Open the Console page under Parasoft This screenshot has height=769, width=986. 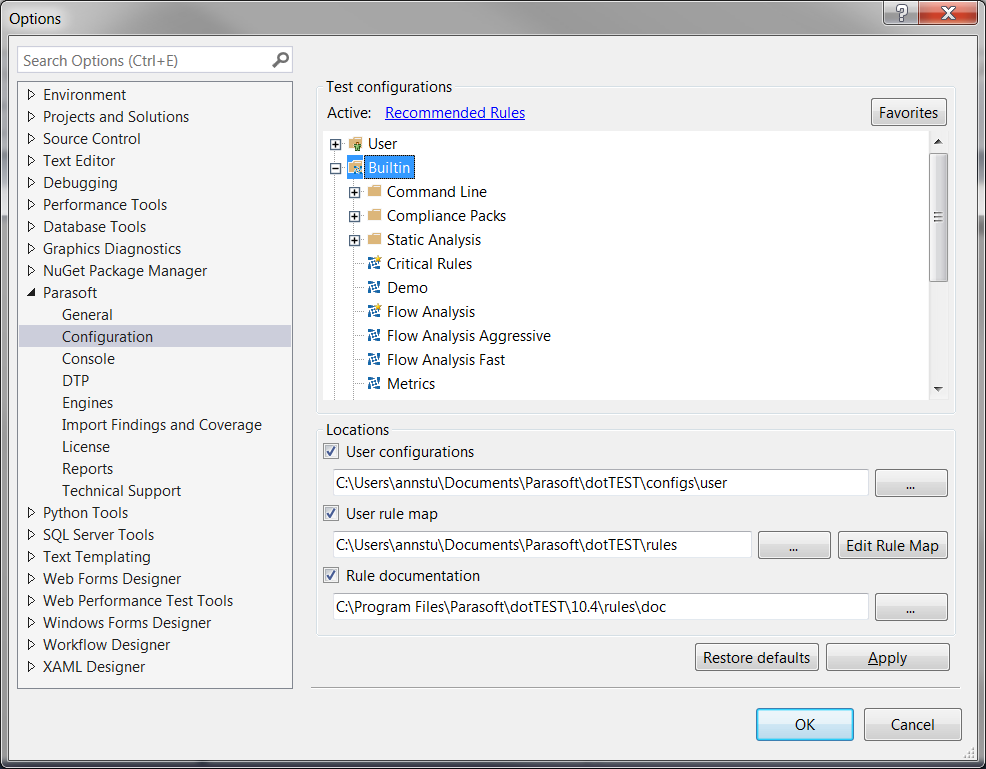click(88, 358)
